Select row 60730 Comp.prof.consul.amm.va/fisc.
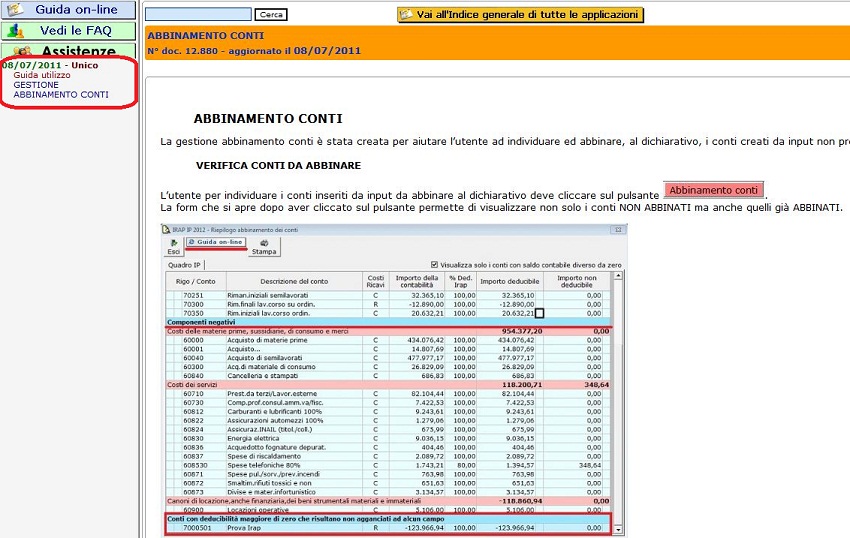850x538 pixels. pyautogui.click(x=388, y=402)
